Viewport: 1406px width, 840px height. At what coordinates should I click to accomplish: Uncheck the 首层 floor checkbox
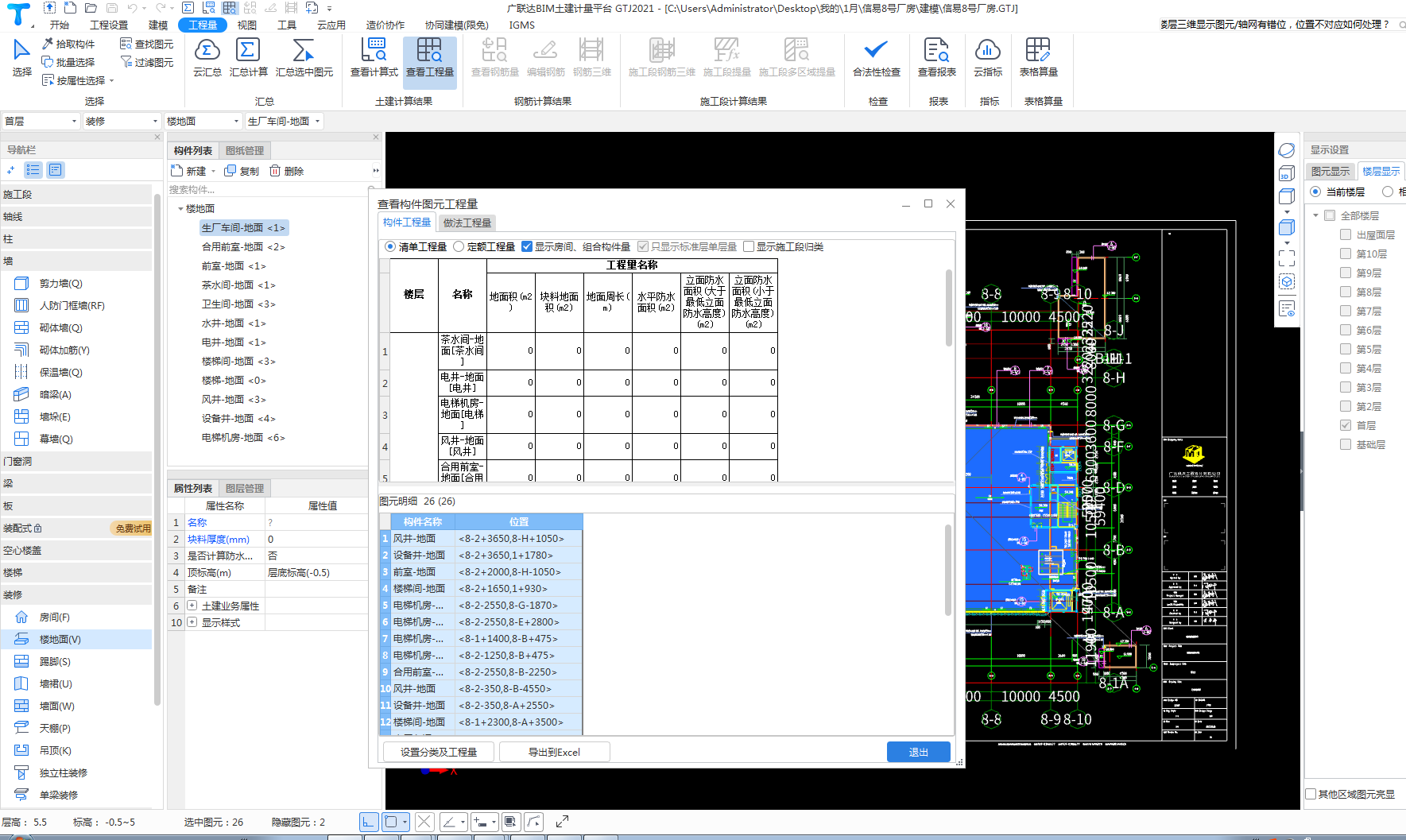click(1346, 425)
